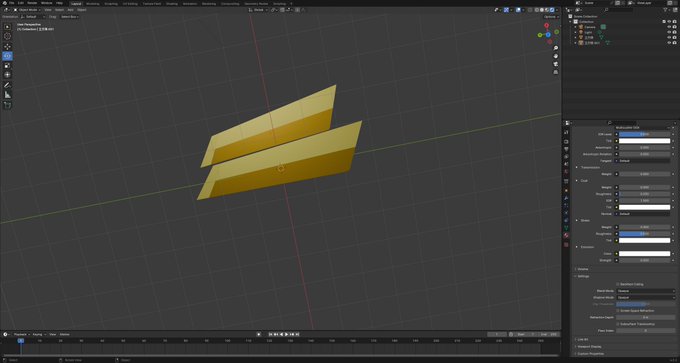The height and width of the screenshot is (363, 680).
Task: Hide the 立方体.001 object in outliner
Action: click(x=669, y=43)
